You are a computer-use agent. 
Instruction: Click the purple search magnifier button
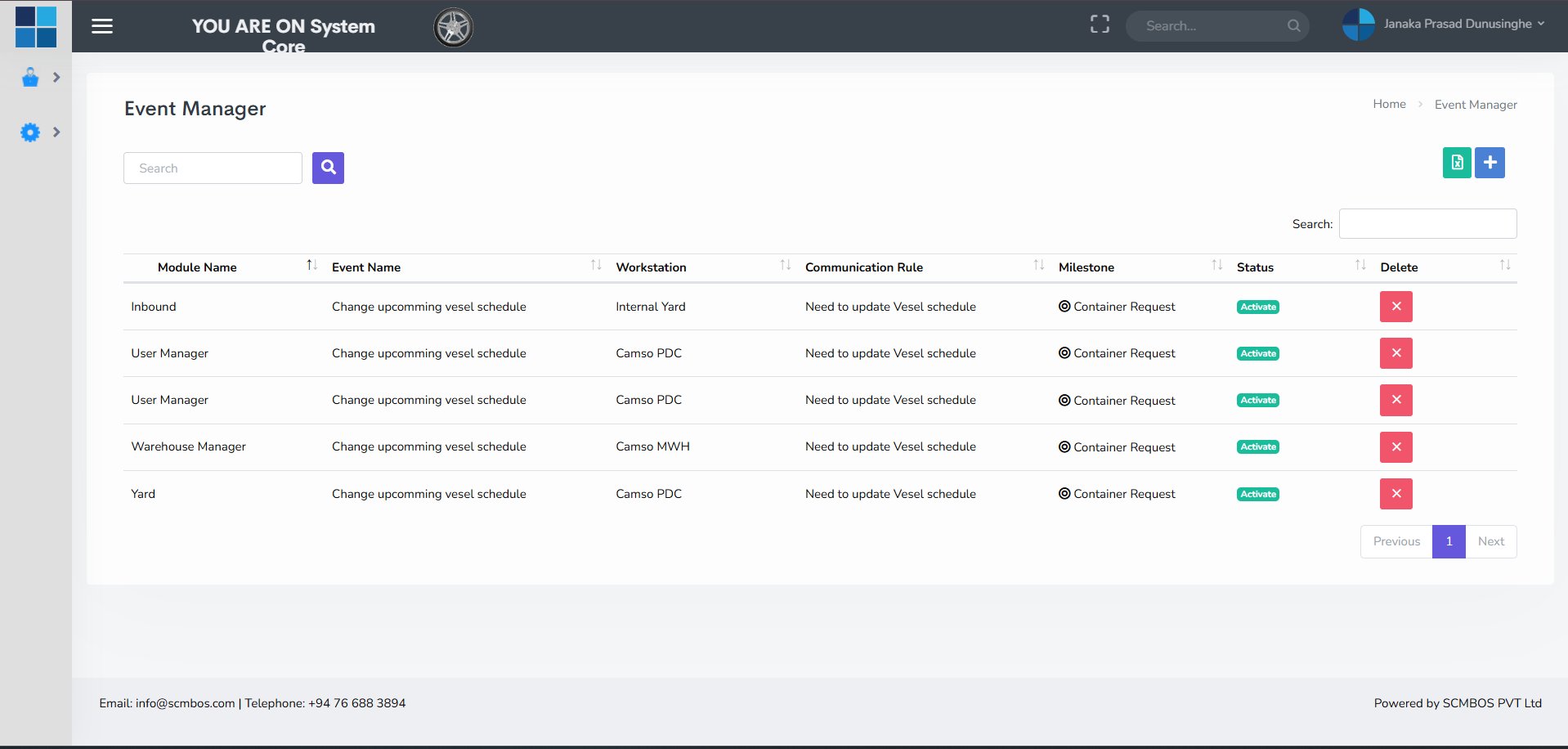pyautogui.click(x=328, y=168)
